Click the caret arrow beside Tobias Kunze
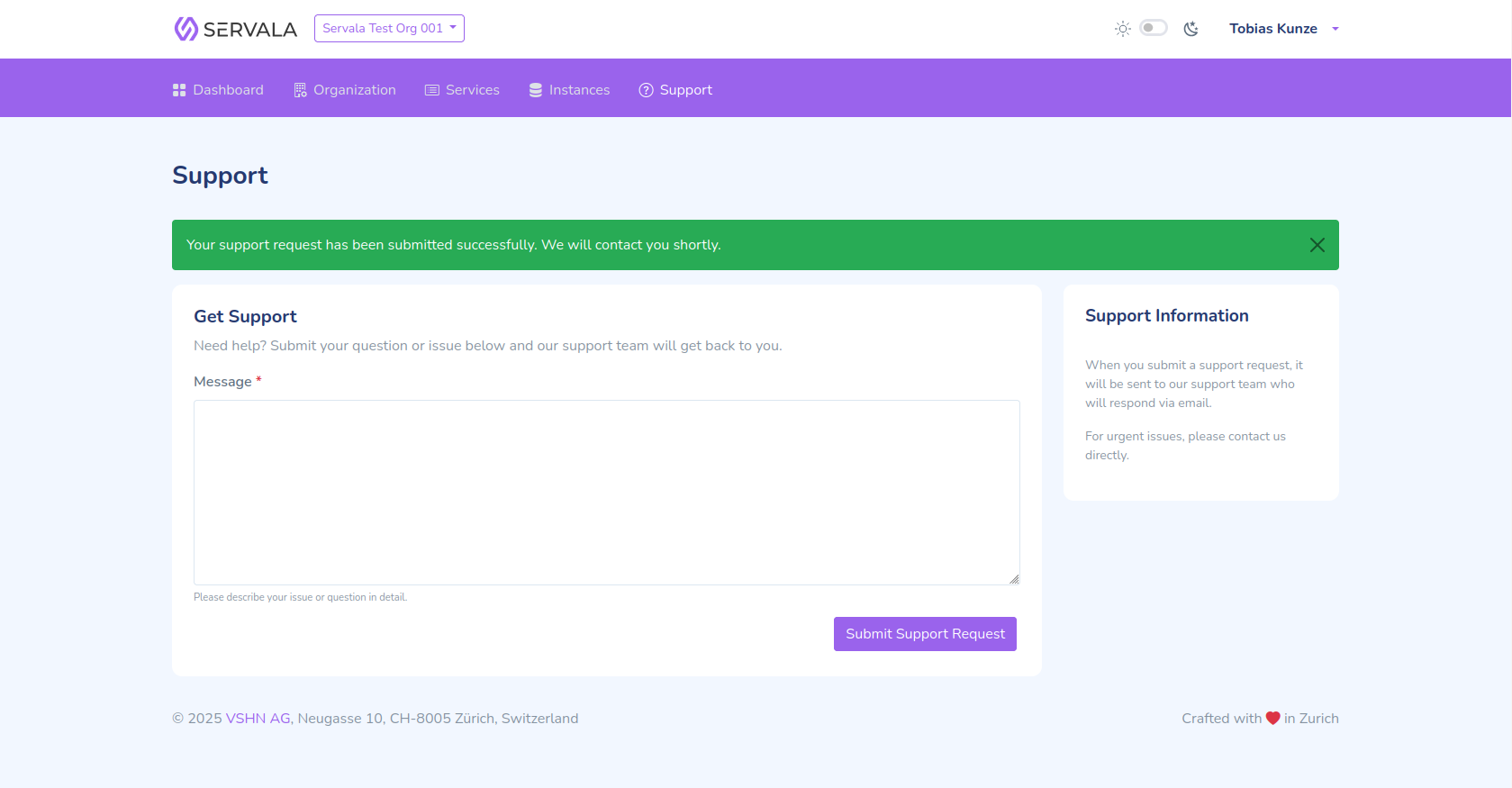The width and height of the screenshot is (1512, 788). pyautogui.click(x=1335, y=29)
